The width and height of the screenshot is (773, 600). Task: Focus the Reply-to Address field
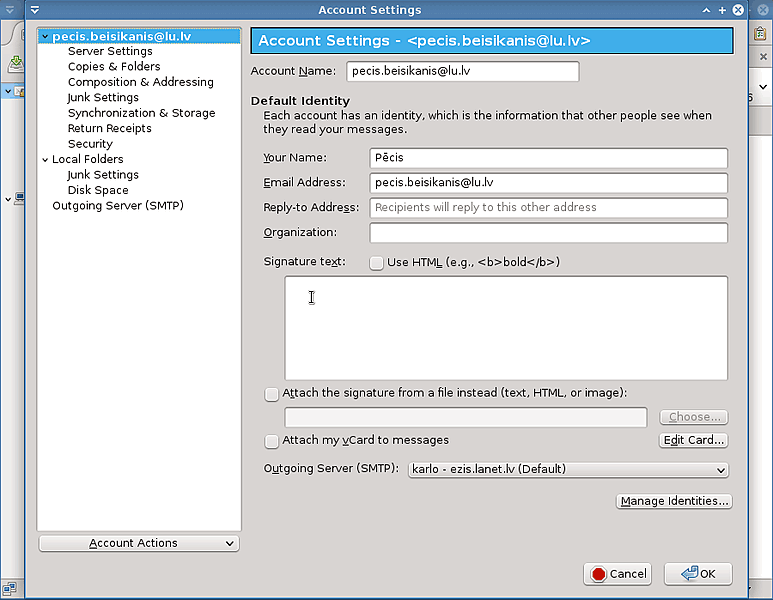548,208
